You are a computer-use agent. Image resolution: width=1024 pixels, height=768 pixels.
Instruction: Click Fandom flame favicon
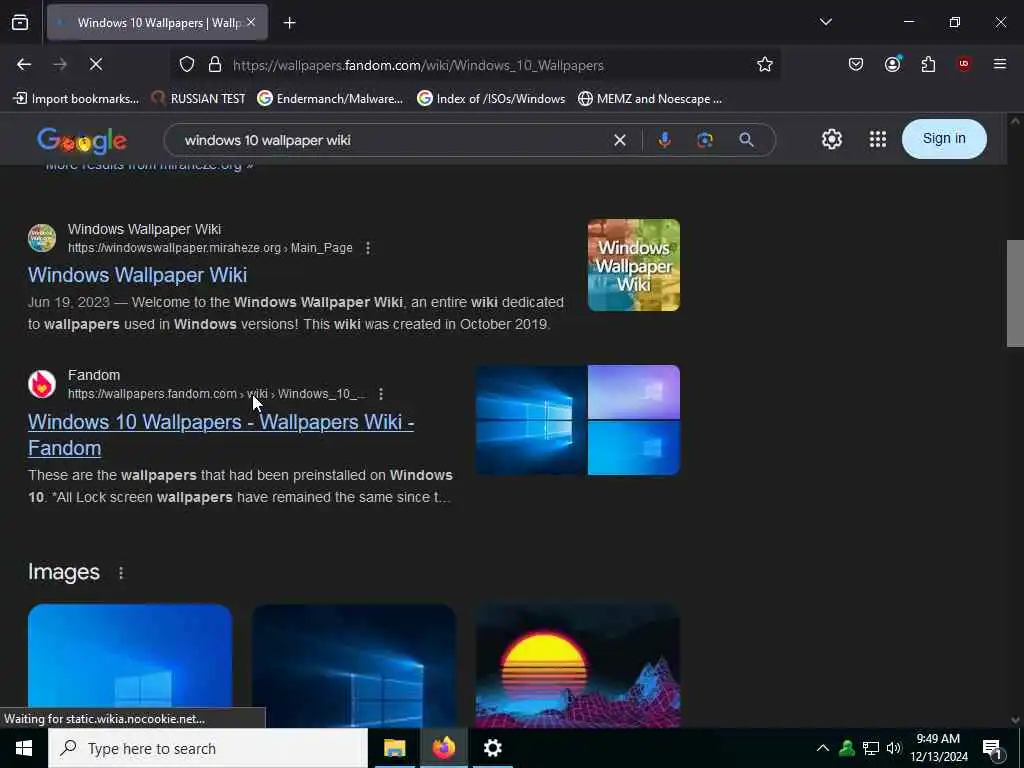pyautogui.click(x=42, y=384)
